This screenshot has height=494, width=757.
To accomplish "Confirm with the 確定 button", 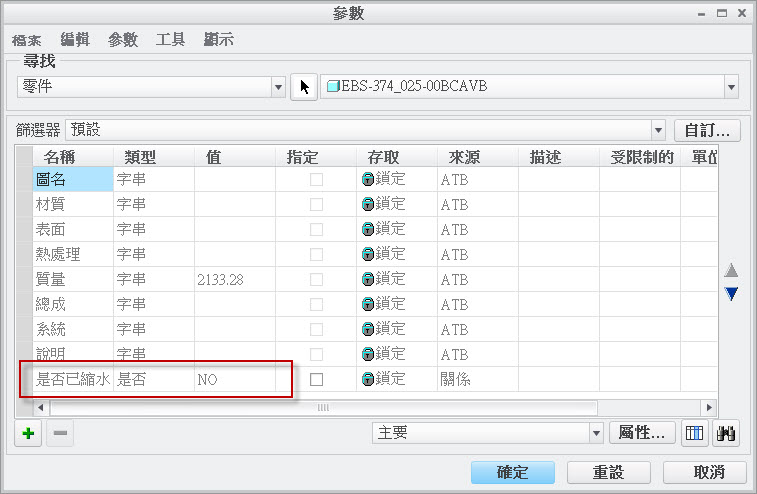I will [513, 472].
